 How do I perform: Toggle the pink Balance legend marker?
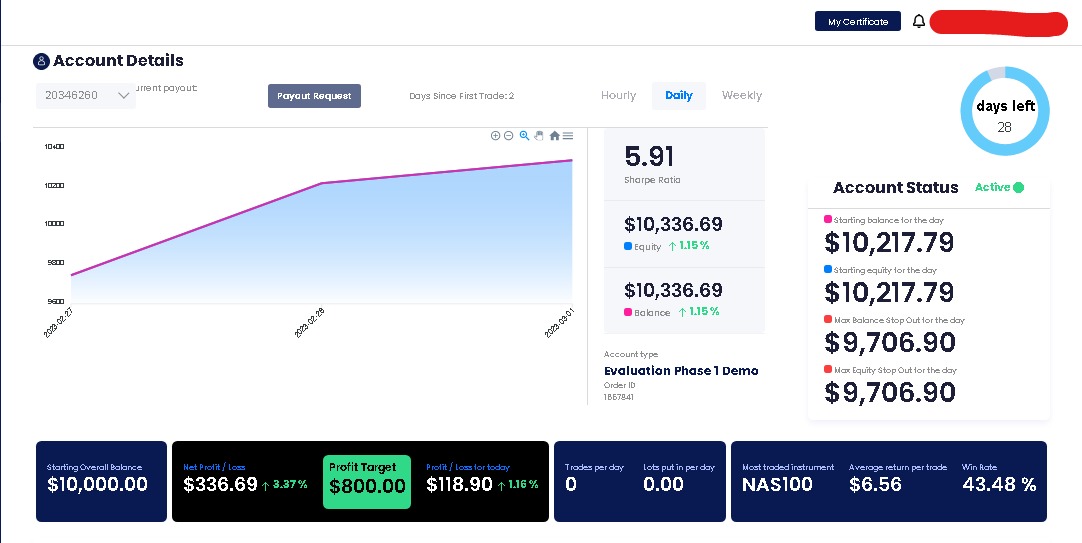[x=628, y=312]
